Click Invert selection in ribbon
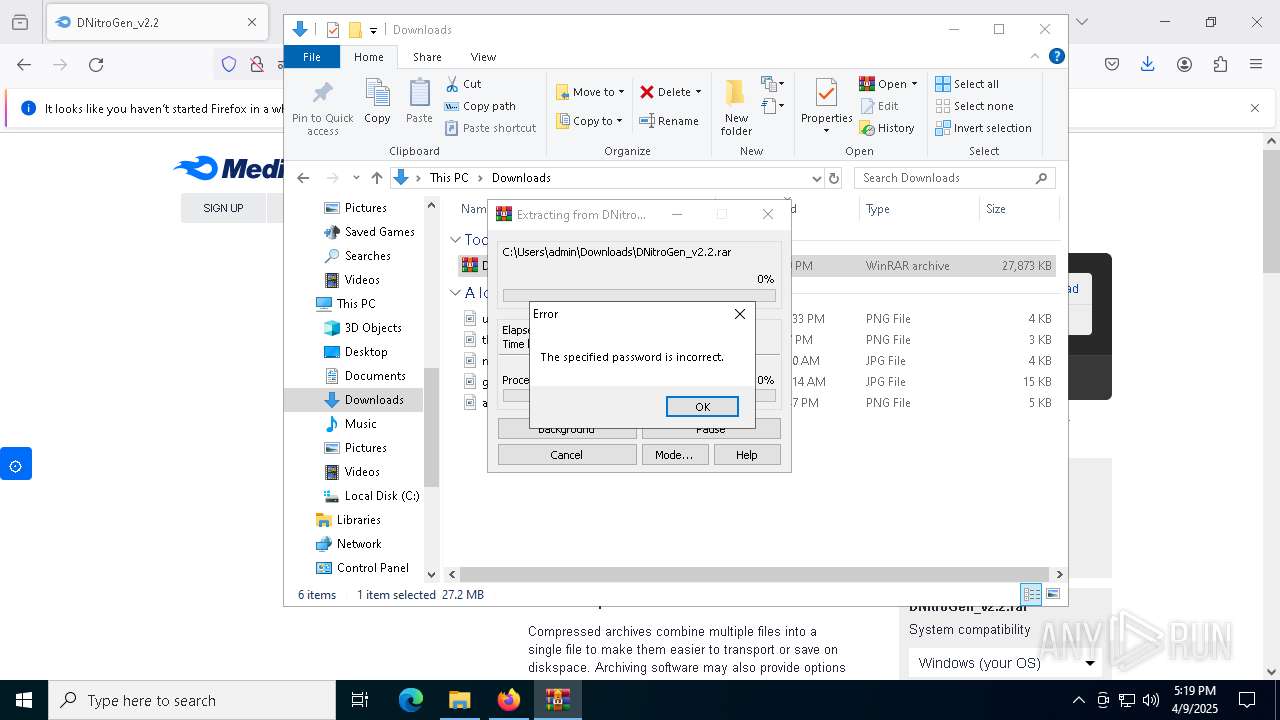1280x720 pixels. [x=983, y=128]
